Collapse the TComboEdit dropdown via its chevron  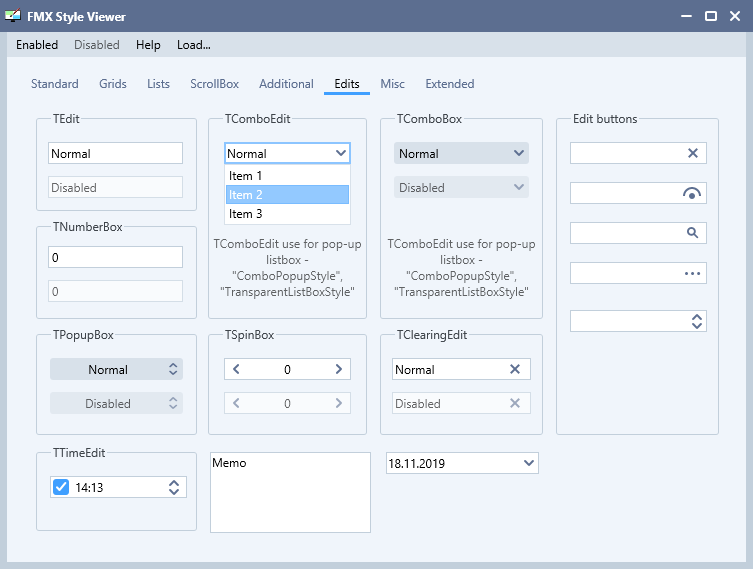click(x=341, y=153)
